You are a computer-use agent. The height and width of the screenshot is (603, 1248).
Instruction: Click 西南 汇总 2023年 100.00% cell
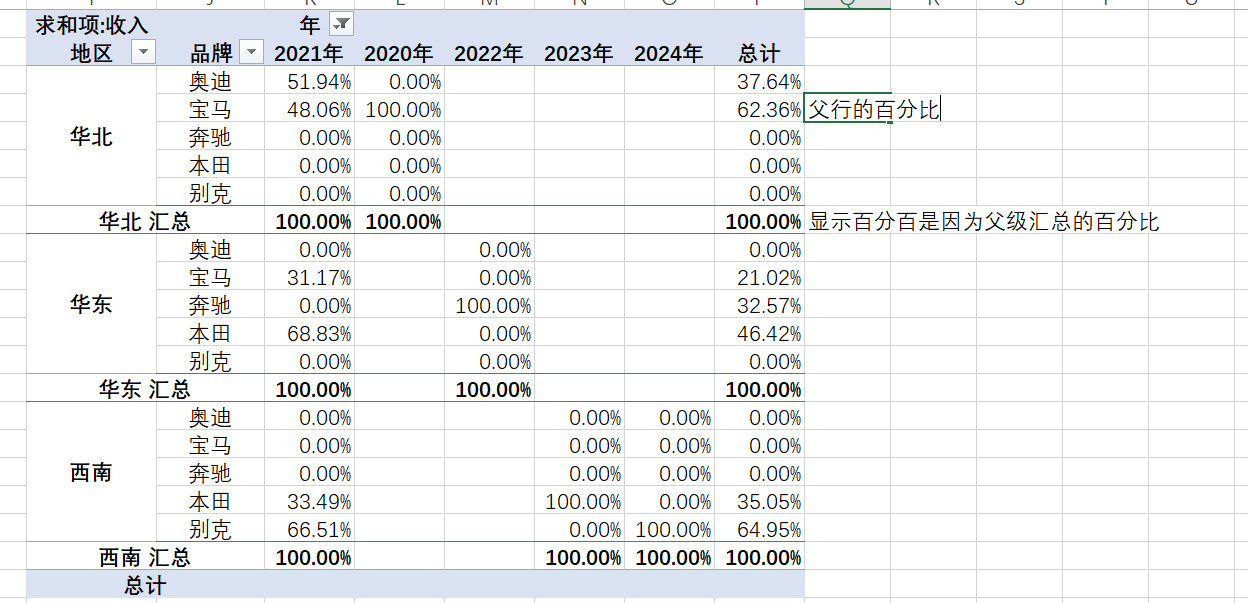[x=579, y=557]
